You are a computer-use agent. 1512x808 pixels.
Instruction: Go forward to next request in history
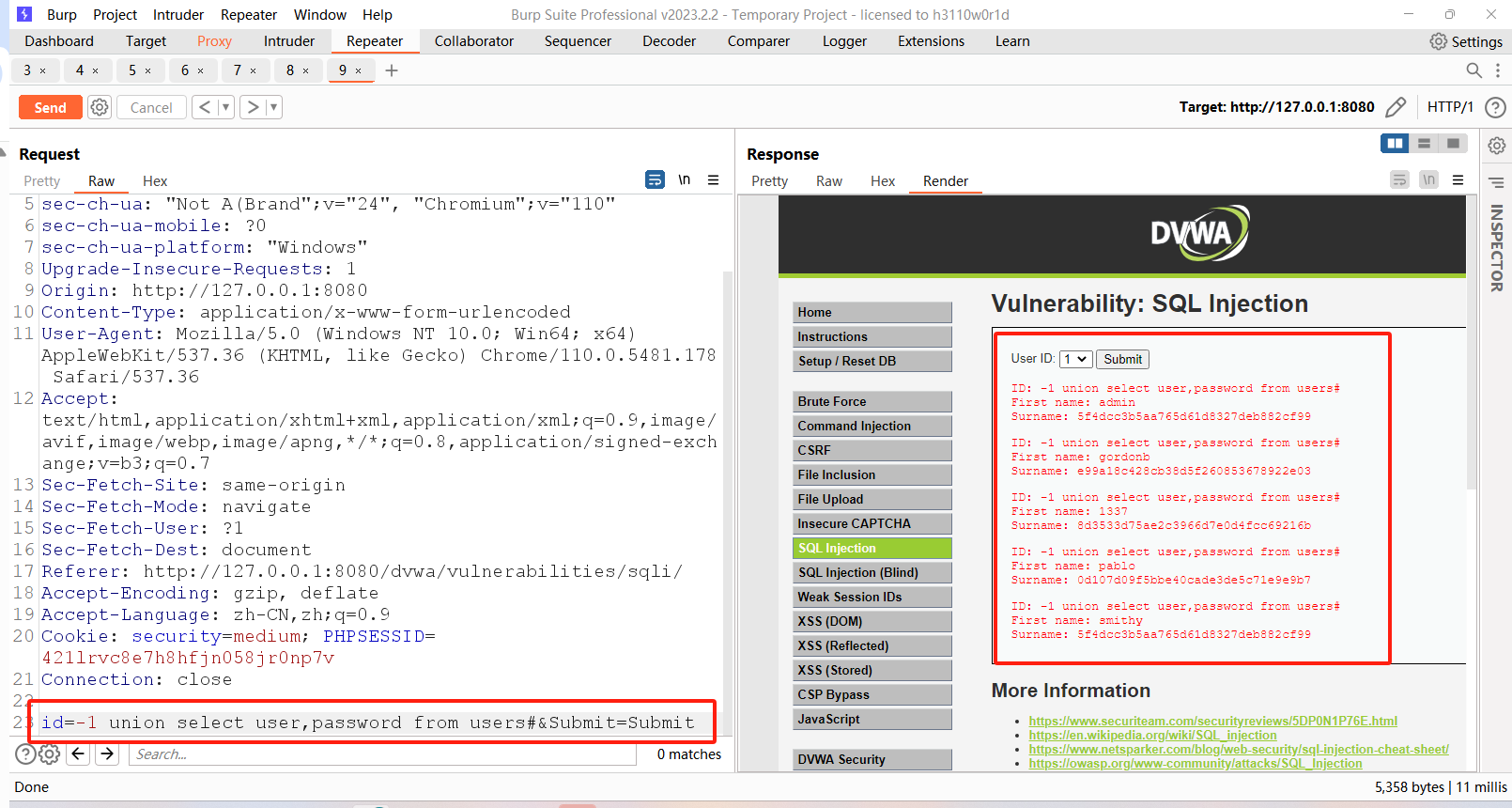pos(253,107)
